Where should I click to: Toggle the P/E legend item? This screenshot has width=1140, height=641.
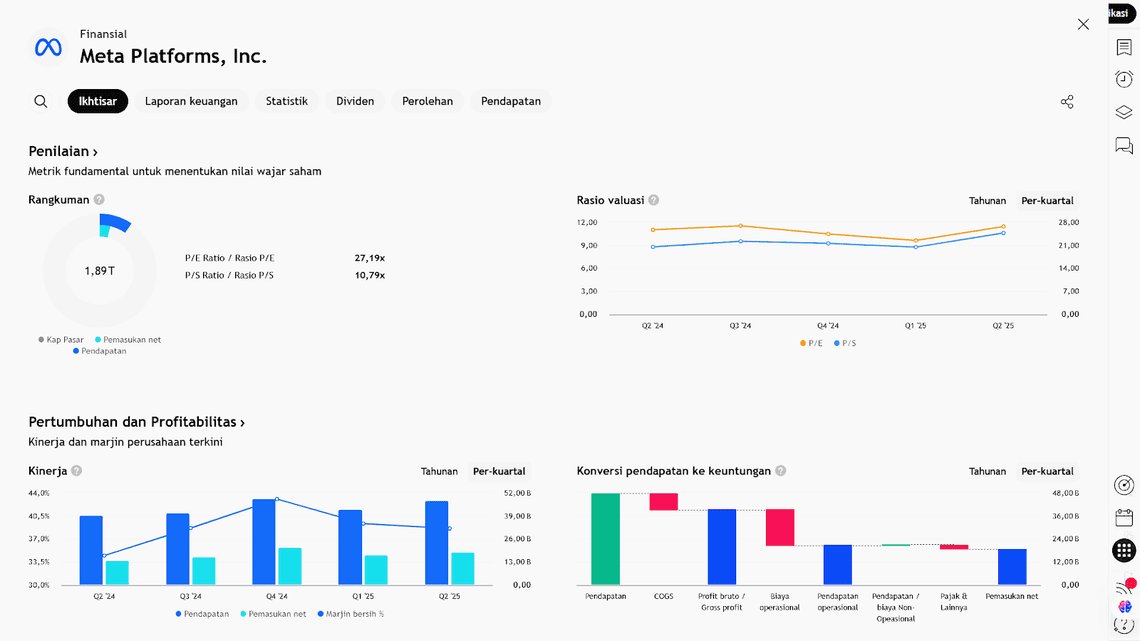pyautogui.click(x=811, y=343)
